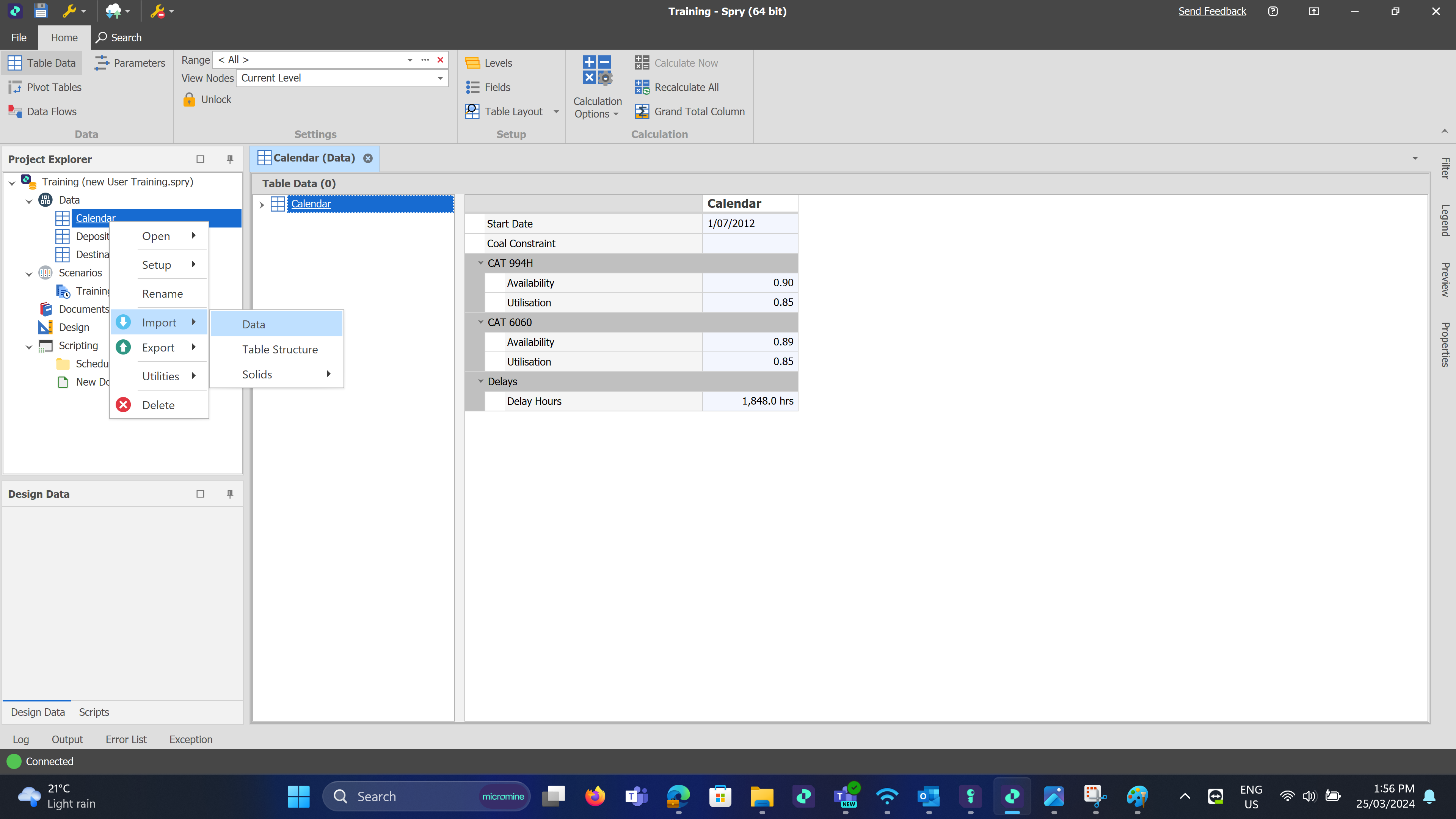This screenshot has width=1456, height=819.
Task: Click the Send Feedback link
Action: point(1212,11)
